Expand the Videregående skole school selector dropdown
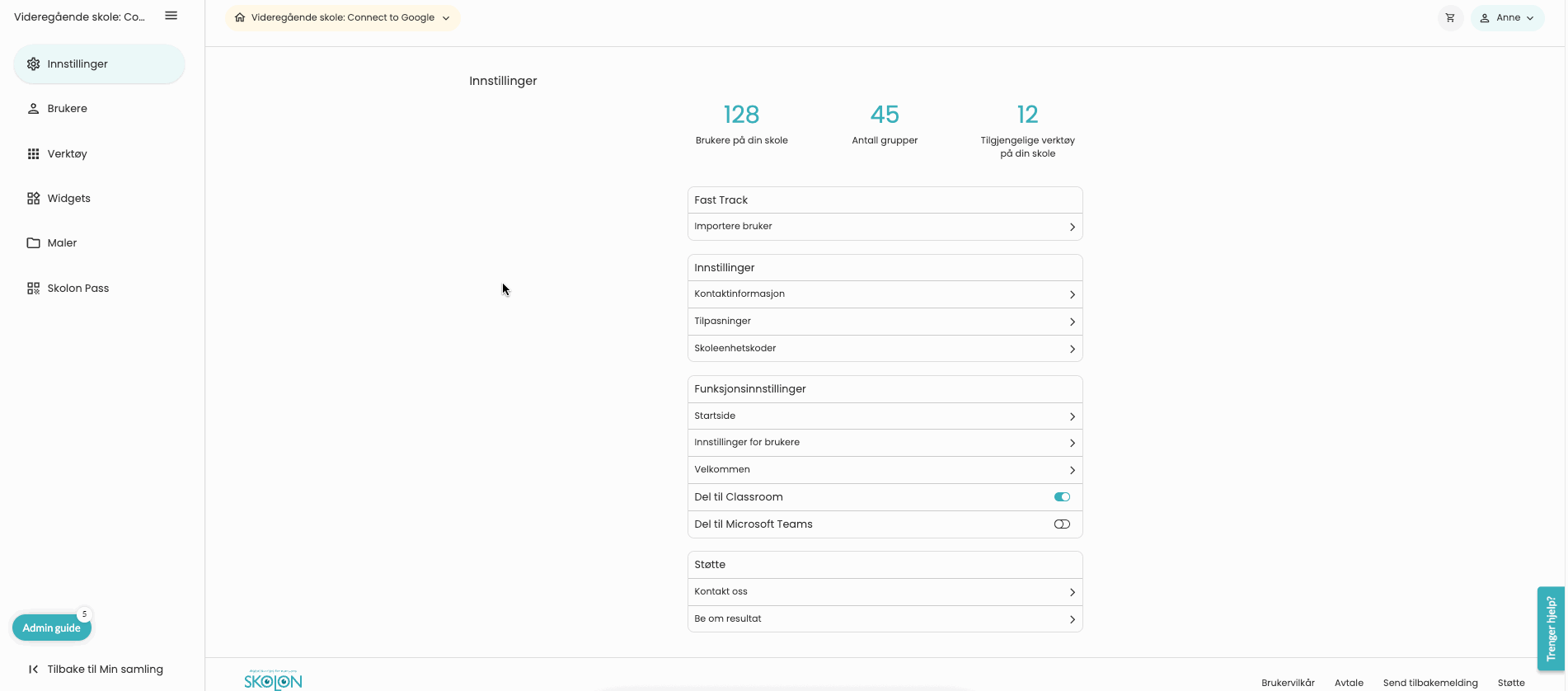Screen dimensions: 1568x691 (x=342, y=17)
